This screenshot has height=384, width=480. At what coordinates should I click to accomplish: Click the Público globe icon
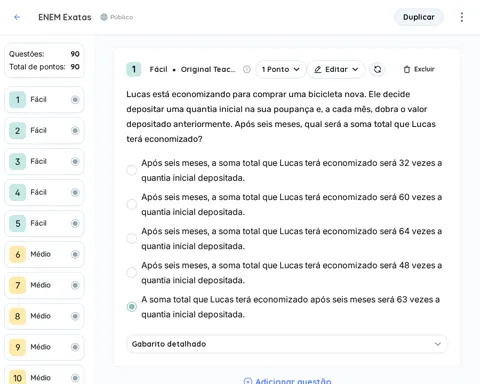104,17
